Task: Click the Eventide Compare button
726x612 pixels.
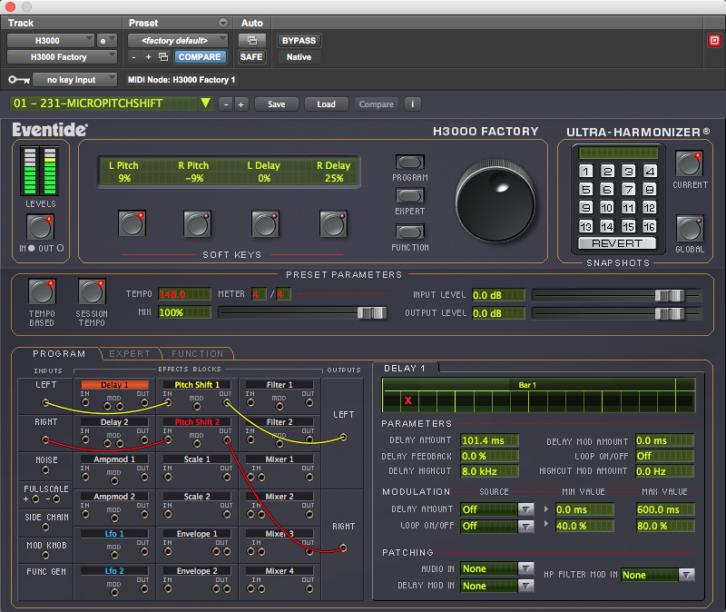Action: tap(376, 104)
